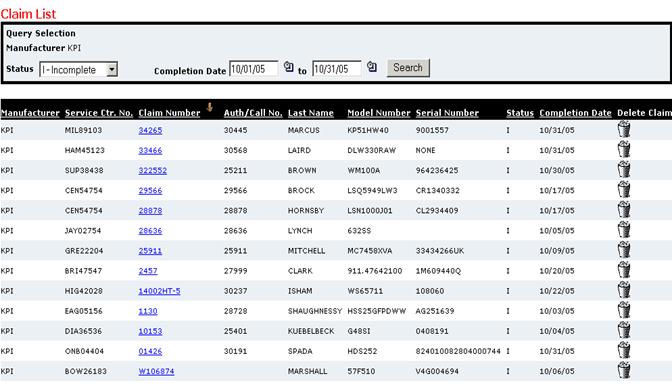Click the Claim List page title

click(28, 14)
